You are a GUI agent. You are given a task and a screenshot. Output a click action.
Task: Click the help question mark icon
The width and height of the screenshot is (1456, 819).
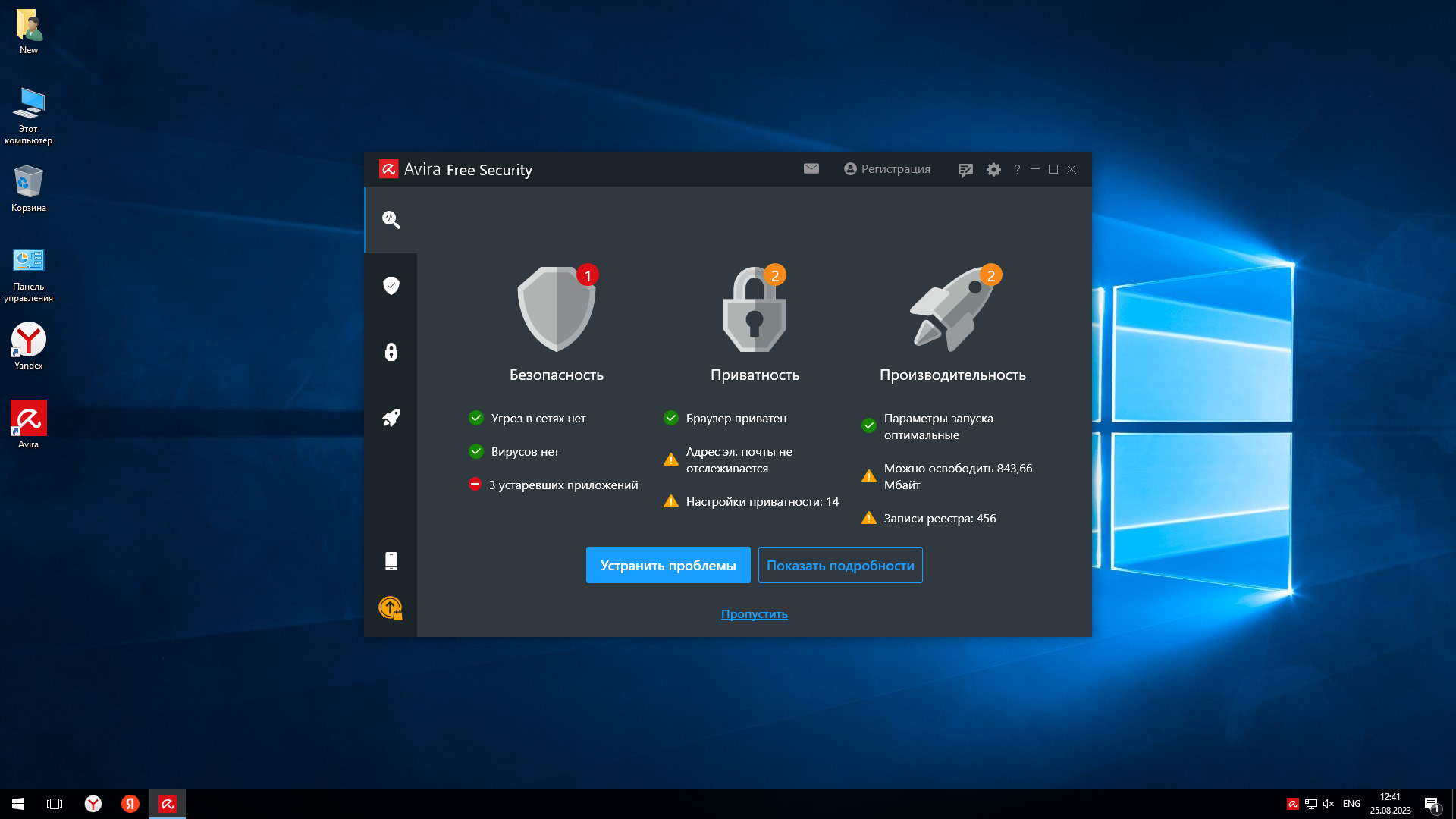1017,170
